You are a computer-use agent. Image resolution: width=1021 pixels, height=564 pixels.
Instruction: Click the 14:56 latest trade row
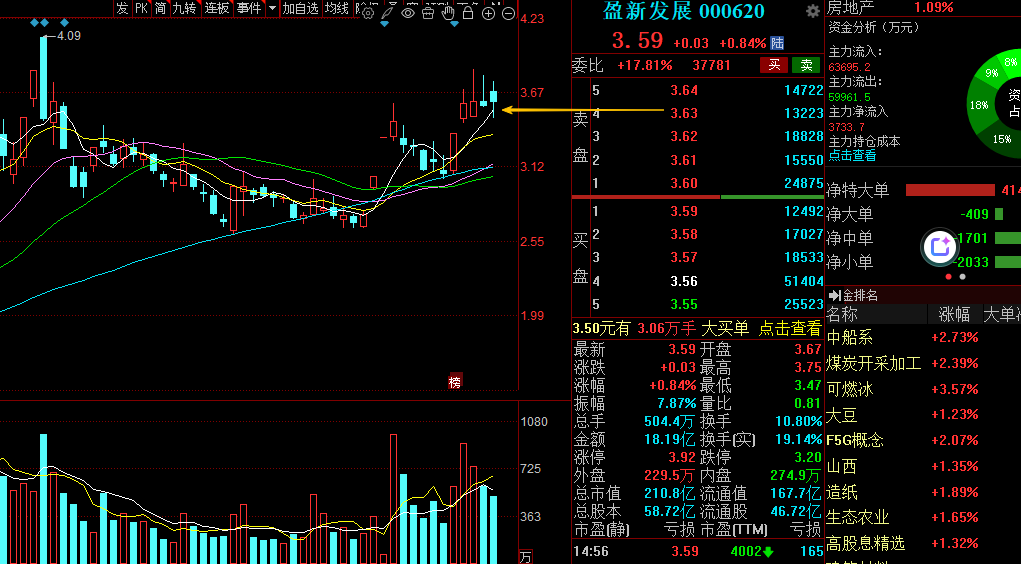pyautogui.click(x=698, y=552)
